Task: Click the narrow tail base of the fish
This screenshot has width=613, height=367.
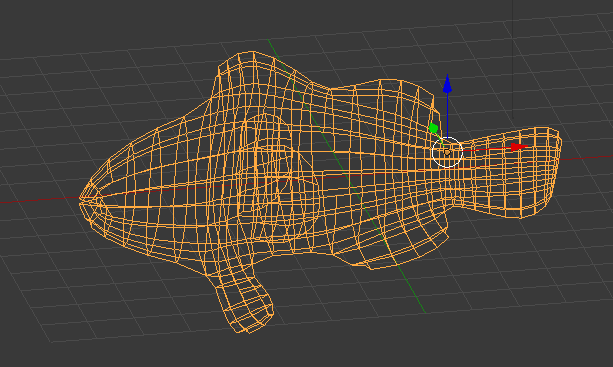Action: coord(459,172)
